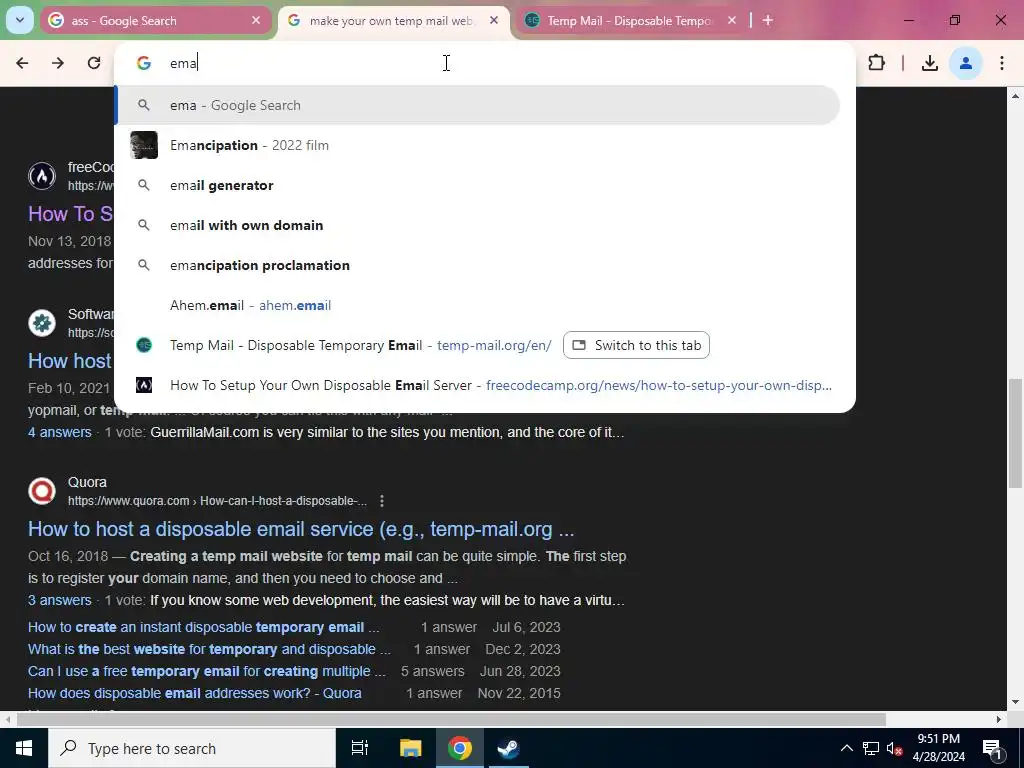Open Task View on the taskbar

tap(360, 748)
